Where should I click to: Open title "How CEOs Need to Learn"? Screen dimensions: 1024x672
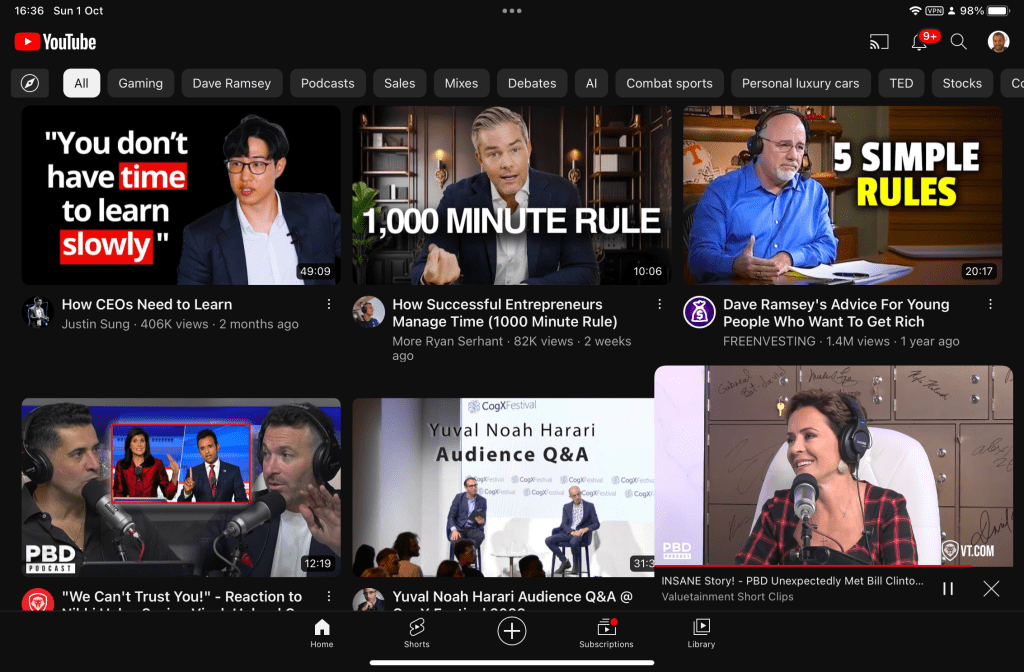click(147, 304)
